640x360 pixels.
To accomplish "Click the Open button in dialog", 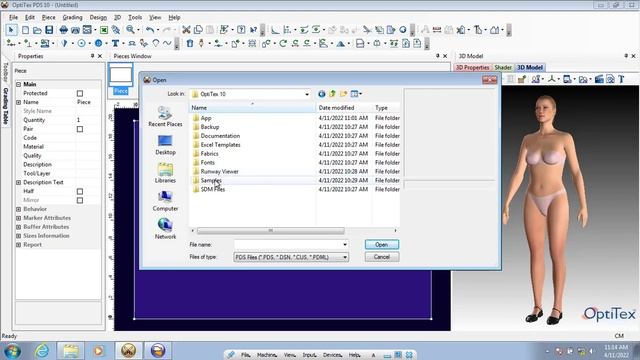I will 382,244.
